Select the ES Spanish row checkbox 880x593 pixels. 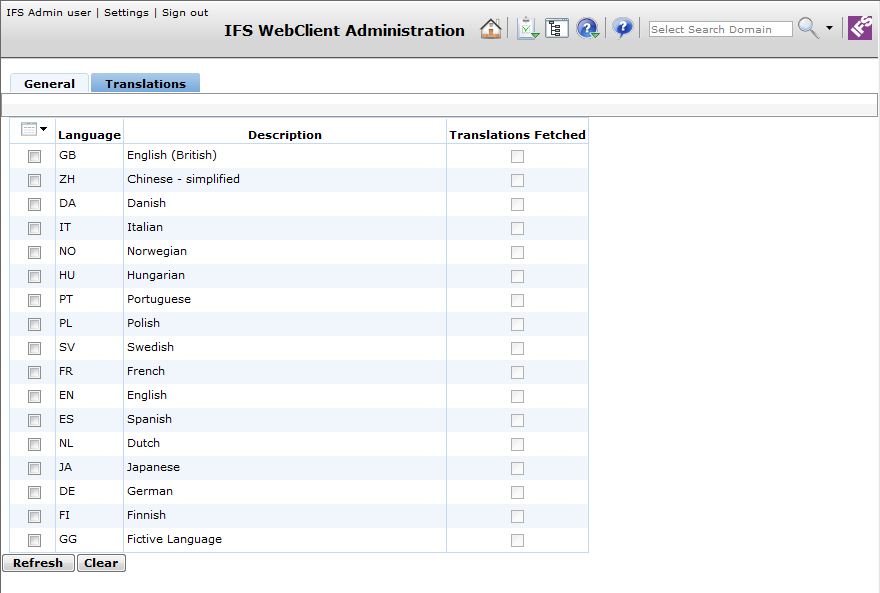[x=34, y=420]
